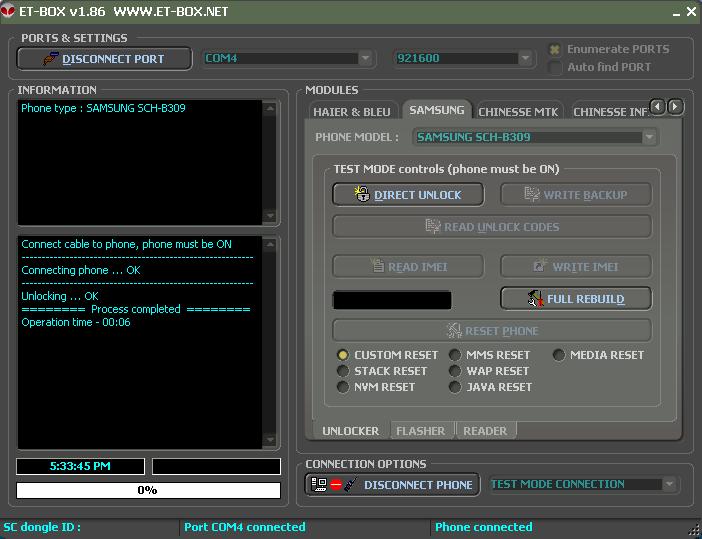The height and width of the screenshot is (539, 702).
Task: Select the MEDIA RESET radio option
Action: 558,355
